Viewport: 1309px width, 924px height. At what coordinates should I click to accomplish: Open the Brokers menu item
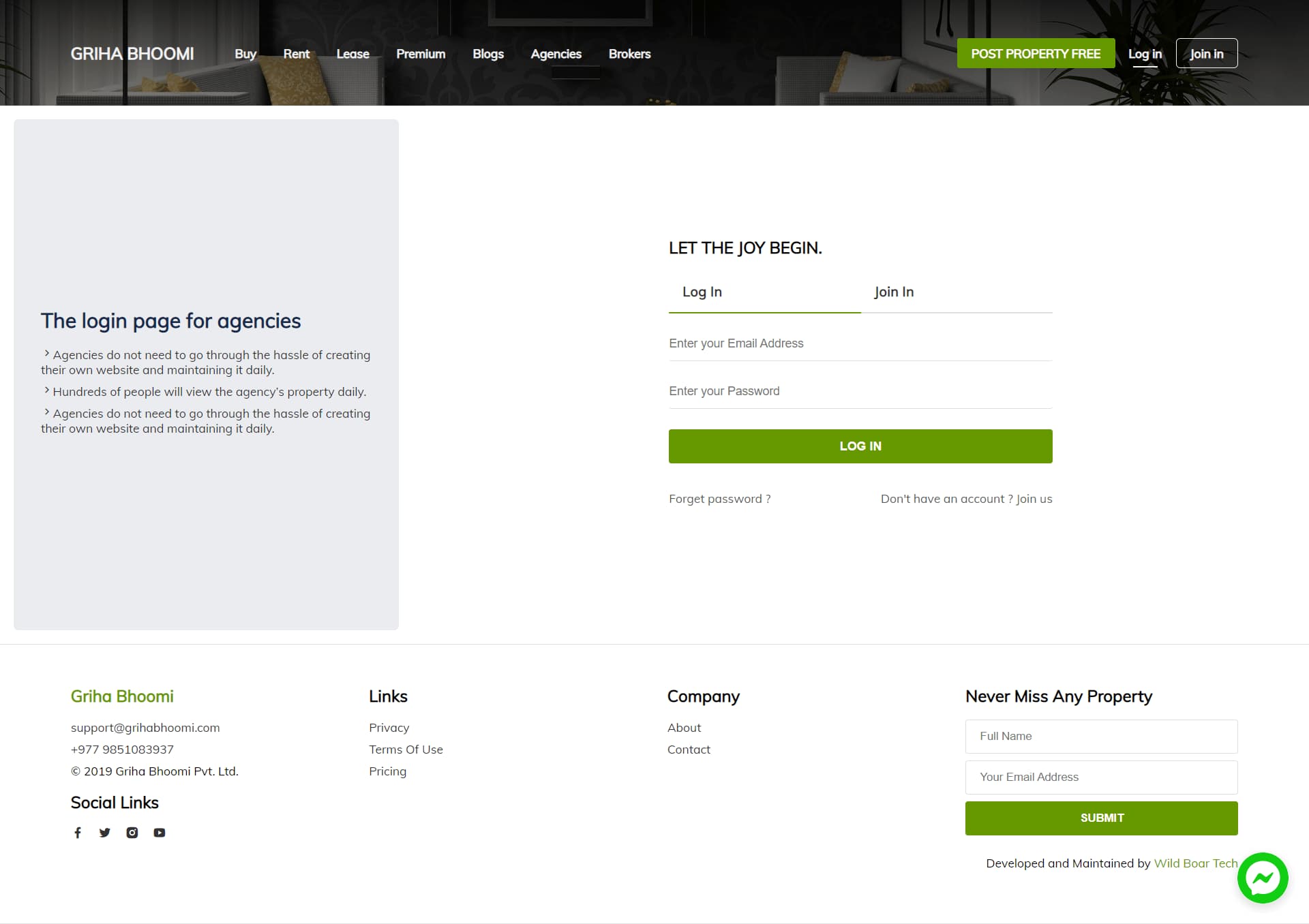(630, 54)
